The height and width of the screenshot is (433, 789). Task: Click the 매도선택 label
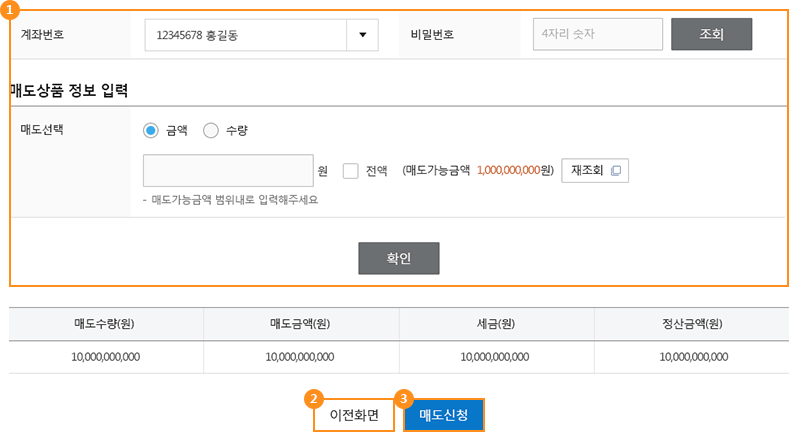point(42,130)
